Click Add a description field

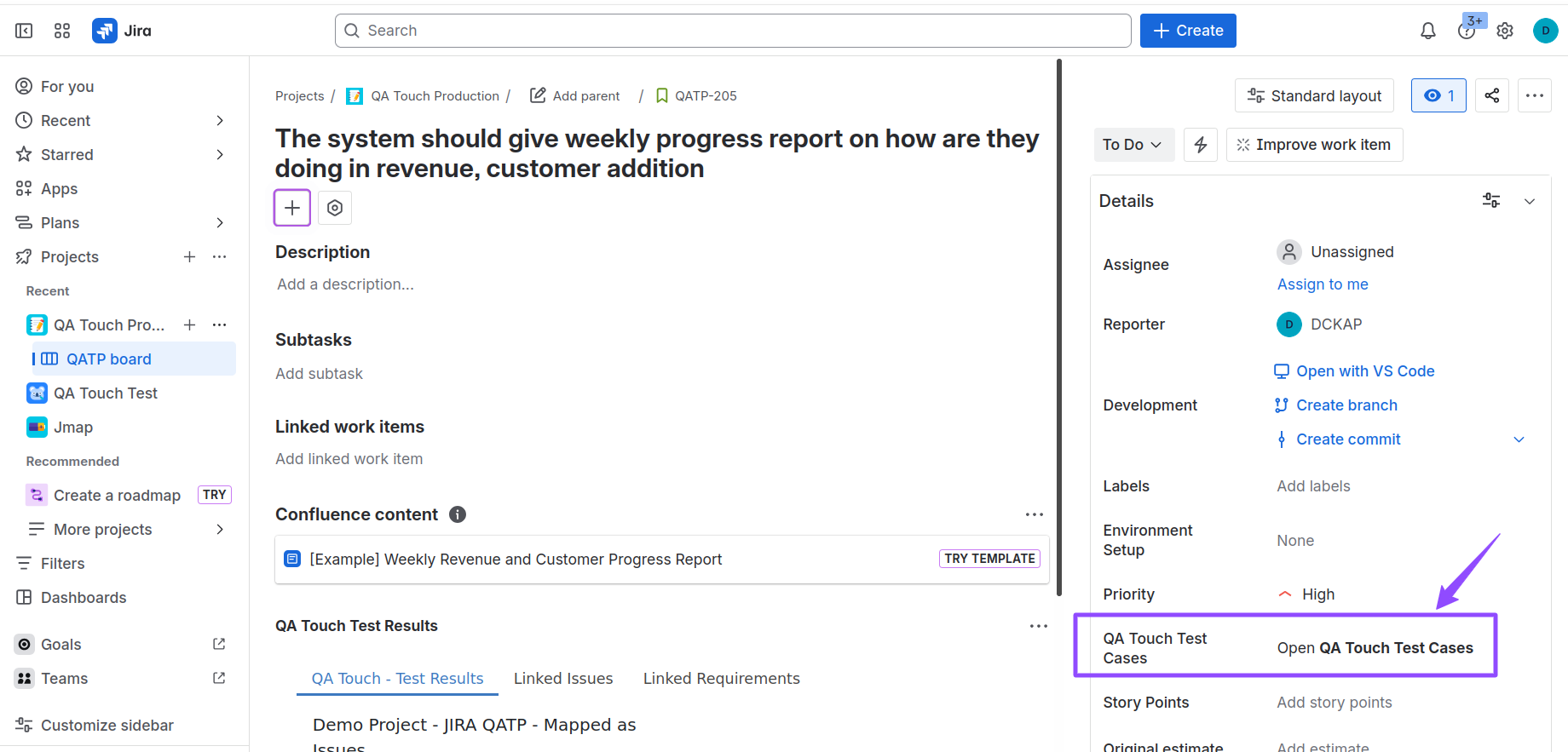point(345,284)
